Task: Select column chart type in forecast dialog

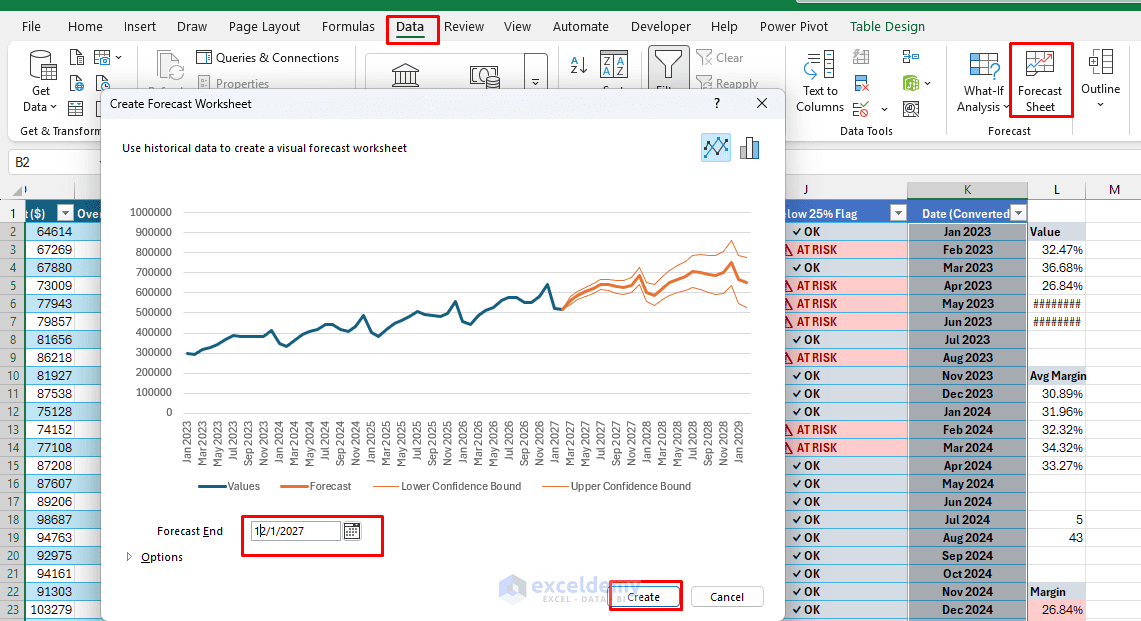Action: [x=750, y=148]
